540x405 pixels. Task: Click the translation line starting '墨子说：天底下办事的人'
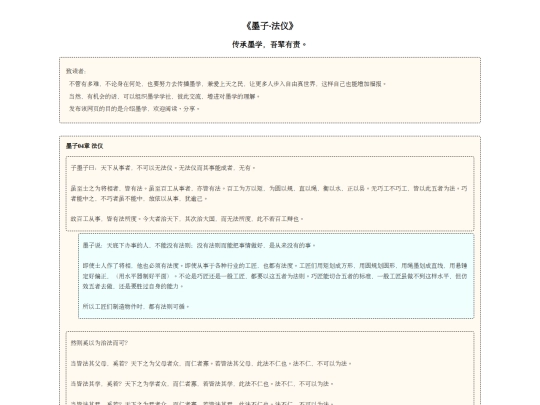coord(199,246)
